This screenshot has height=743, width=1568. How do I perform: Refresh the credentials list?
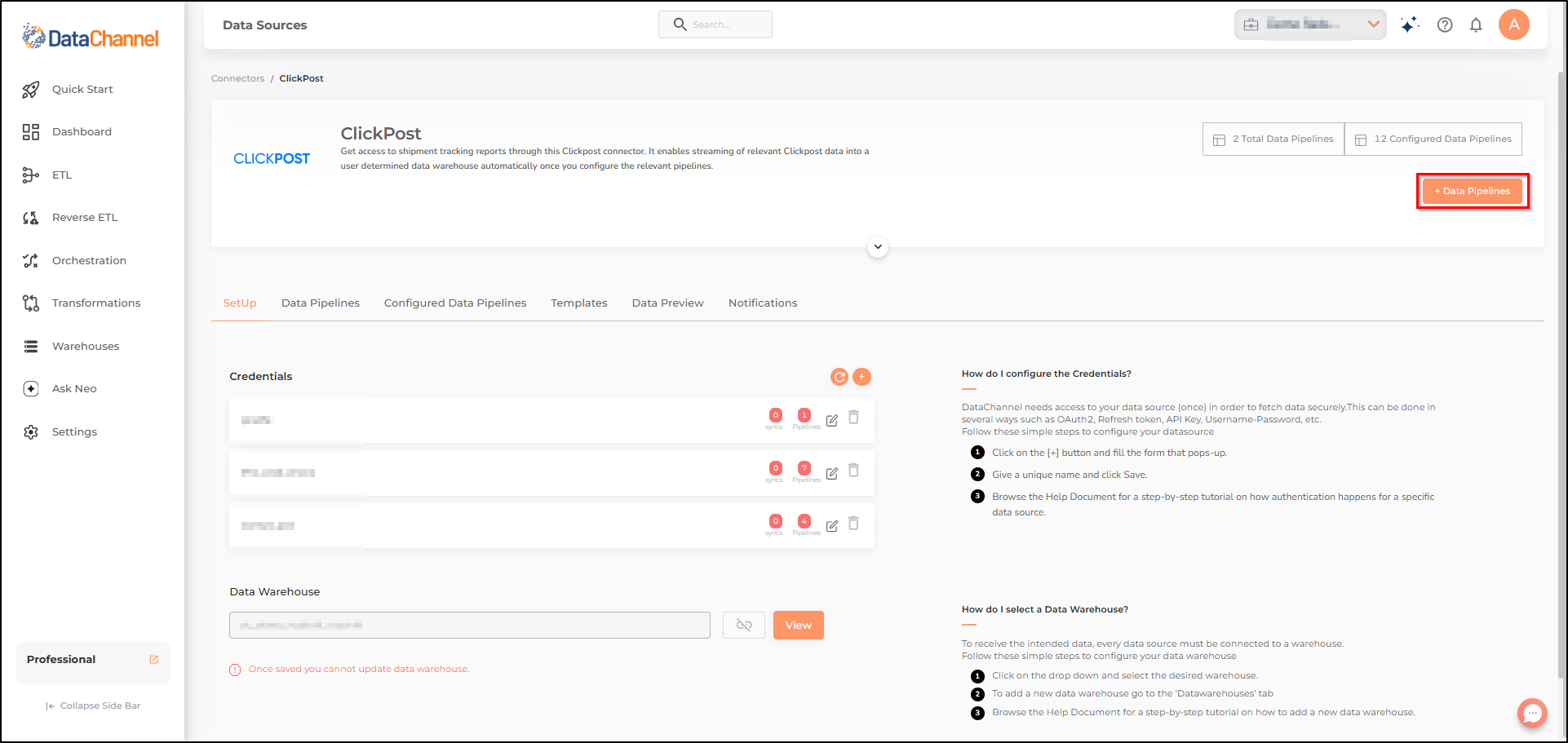point(839,377)
